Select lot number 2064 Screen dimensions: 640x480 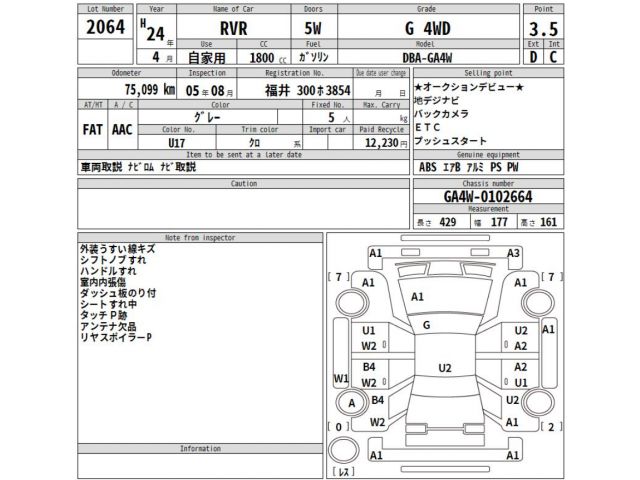point(105,27)
